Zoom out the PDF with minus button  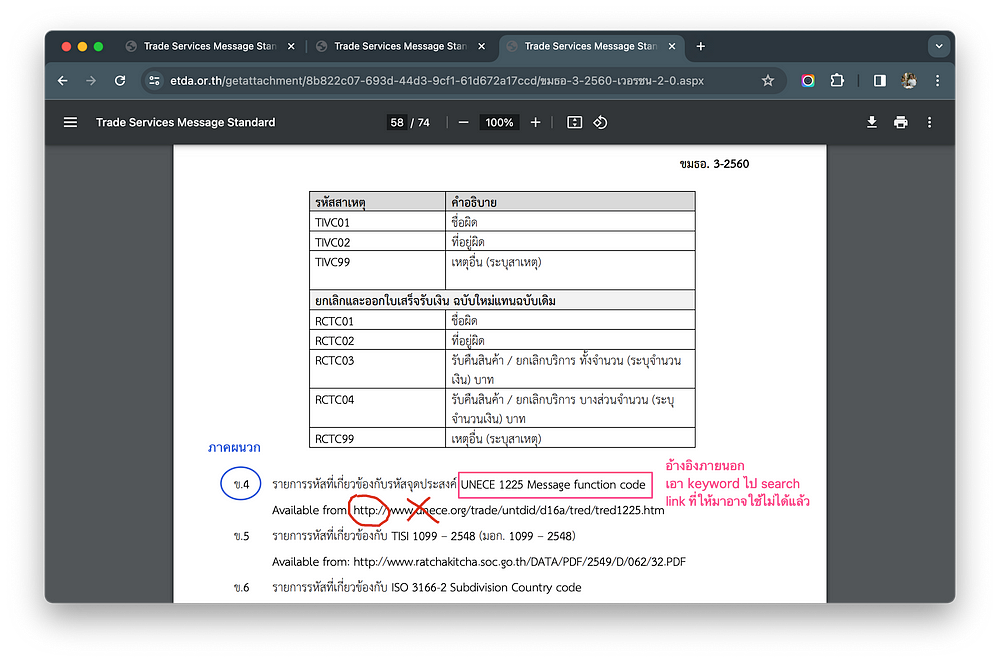(464, 122)
